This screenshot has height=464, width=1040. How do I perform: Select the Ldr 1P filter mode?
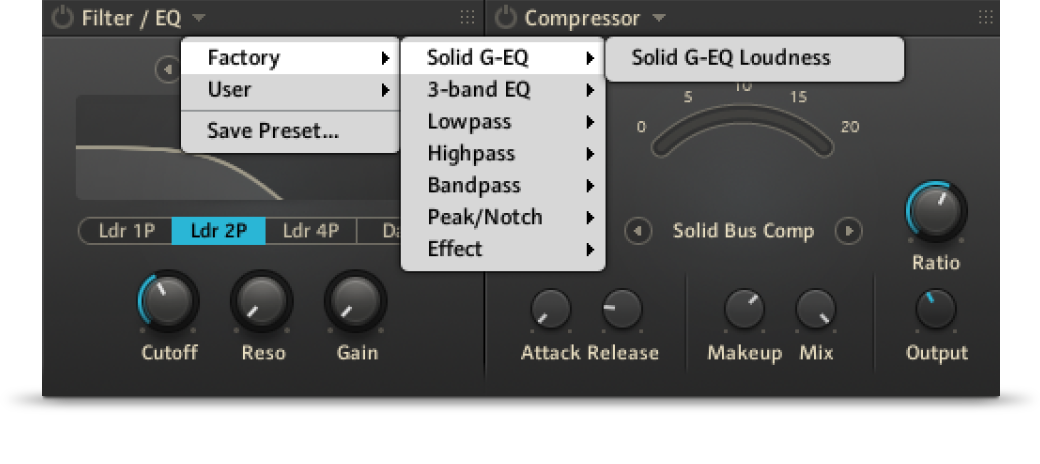pos(126,231)
